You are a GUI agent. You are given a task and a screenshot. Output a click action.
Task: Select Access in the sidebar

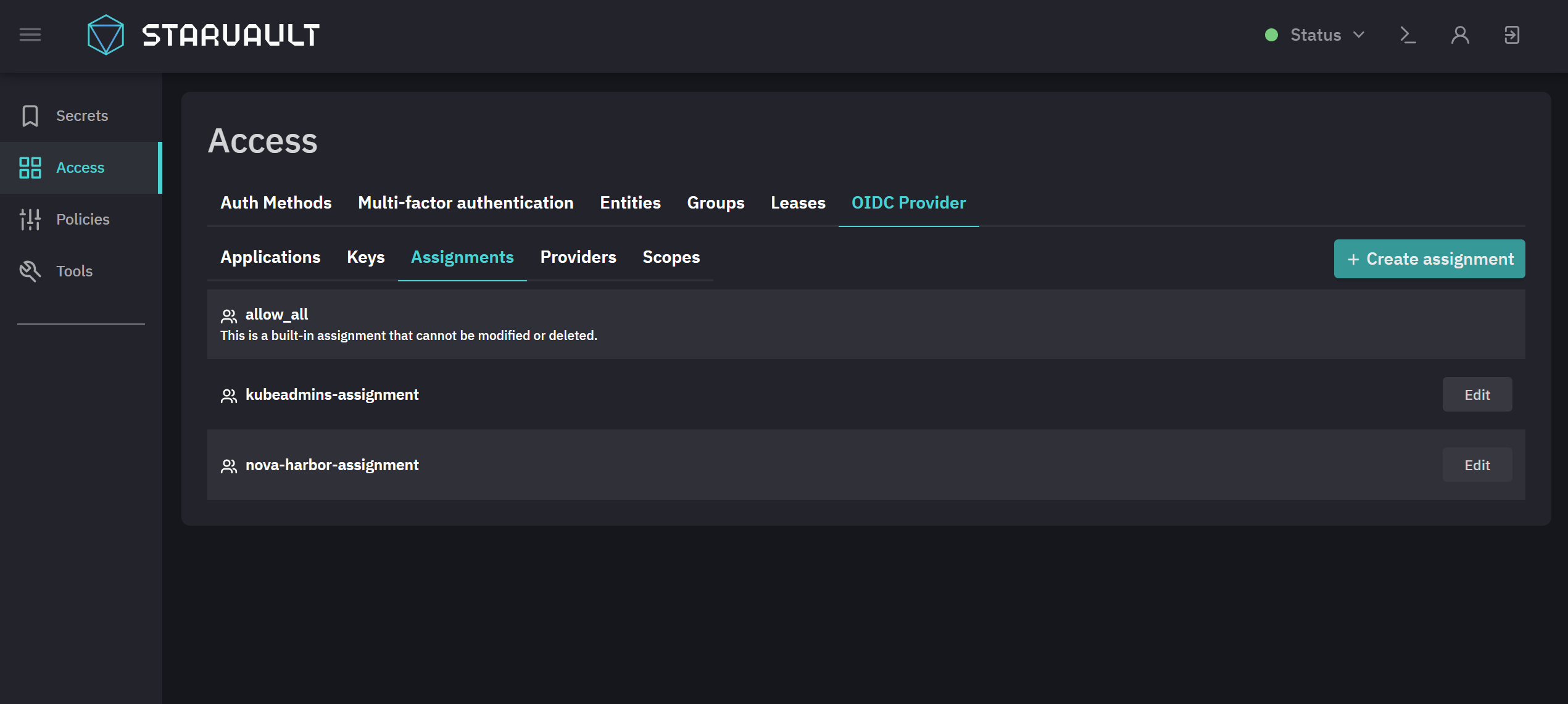[81, 167]
